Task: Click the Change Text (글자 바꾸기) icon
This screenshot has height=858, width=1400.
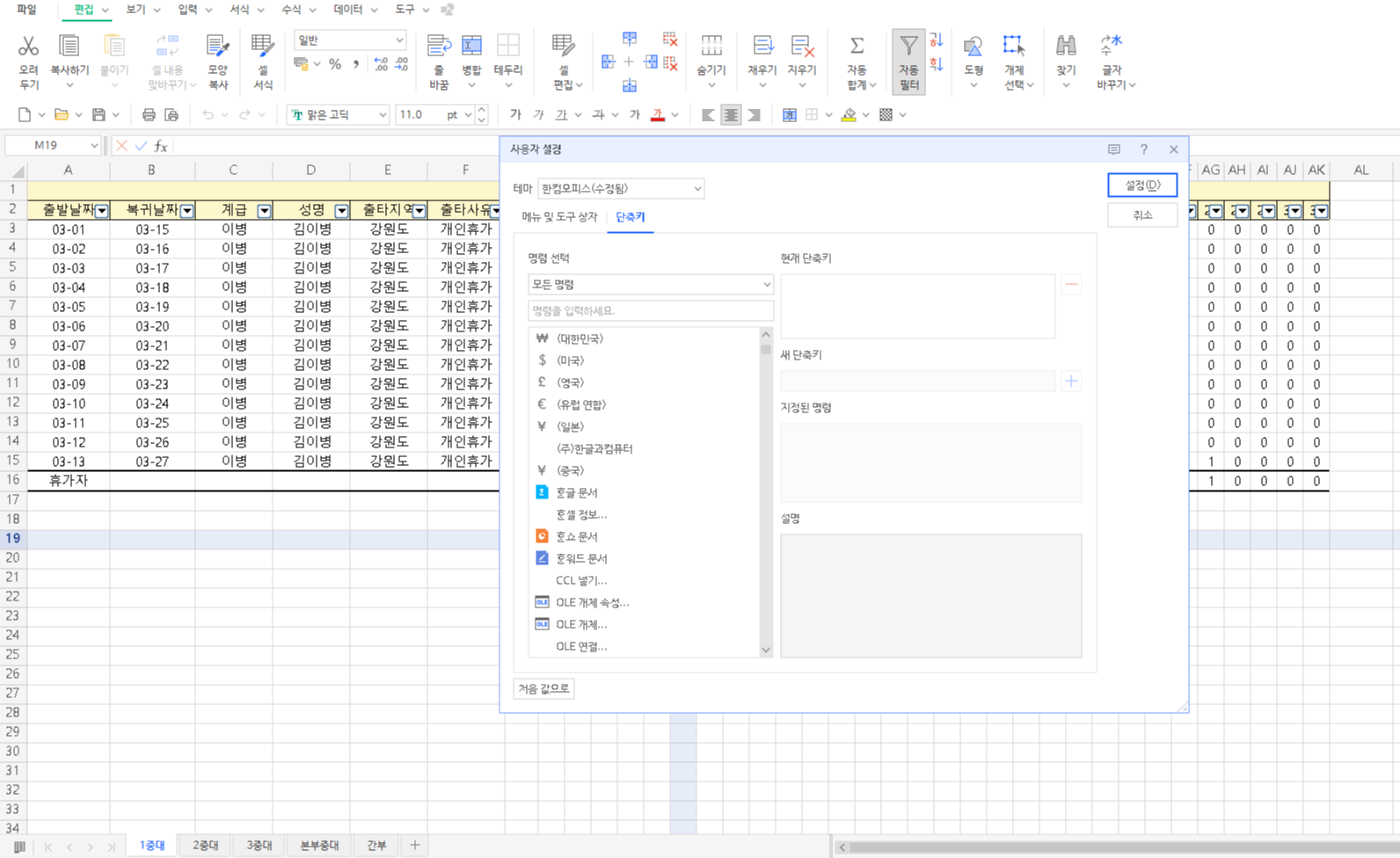Action: 1112,46
